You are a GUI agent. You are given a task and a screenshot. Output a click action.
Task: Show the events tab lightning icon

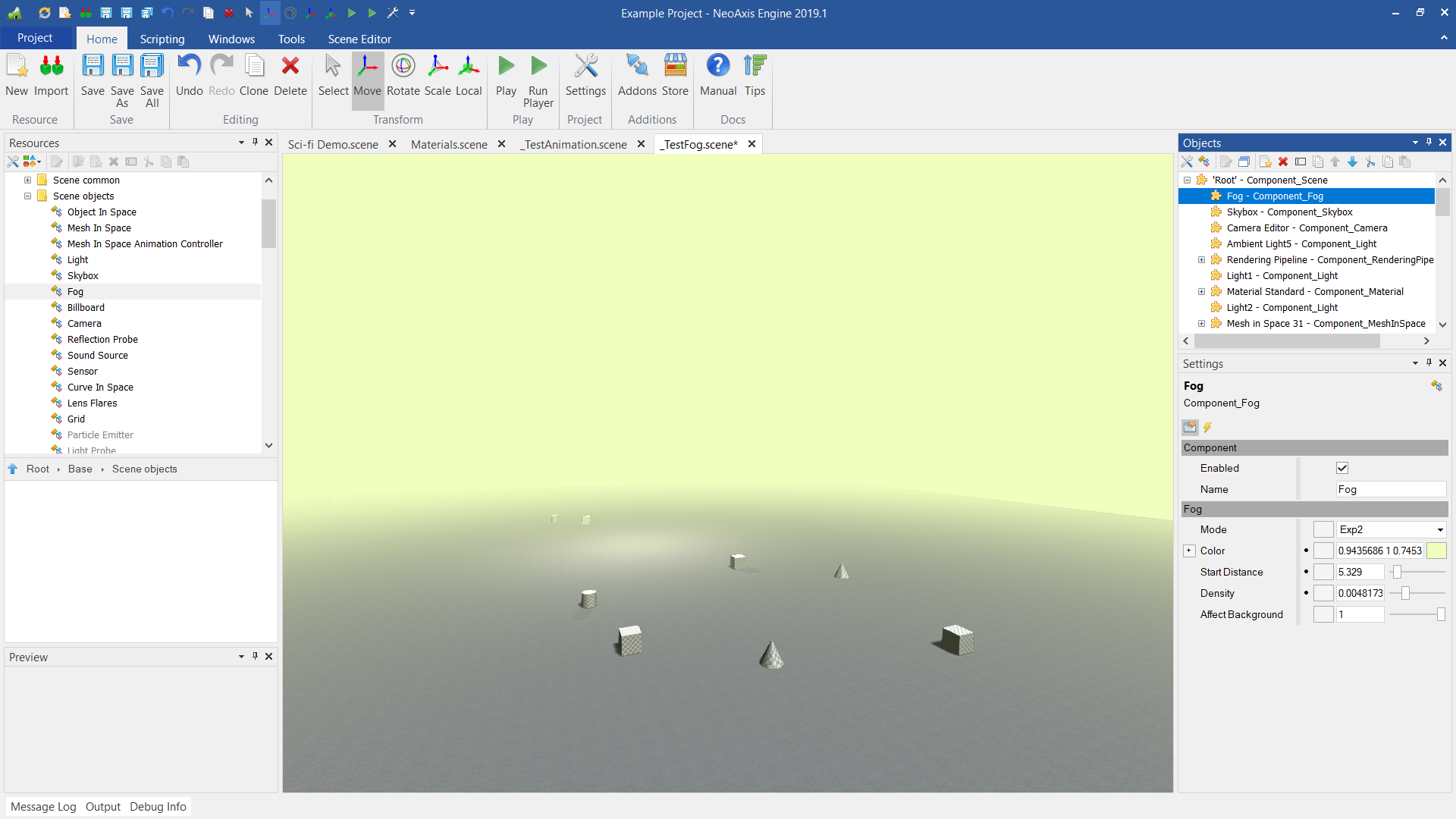tap(1208, 428)
